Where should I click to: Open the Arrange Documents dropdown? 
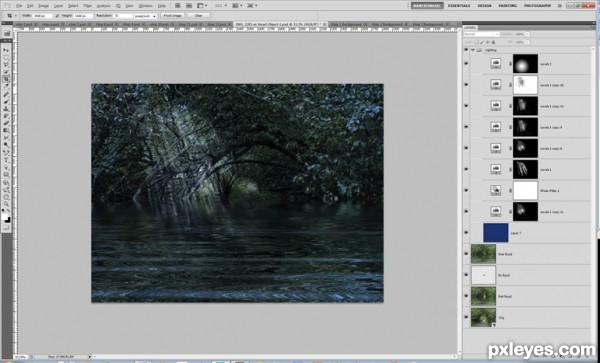pyautogui.click(x=237, y=6)
